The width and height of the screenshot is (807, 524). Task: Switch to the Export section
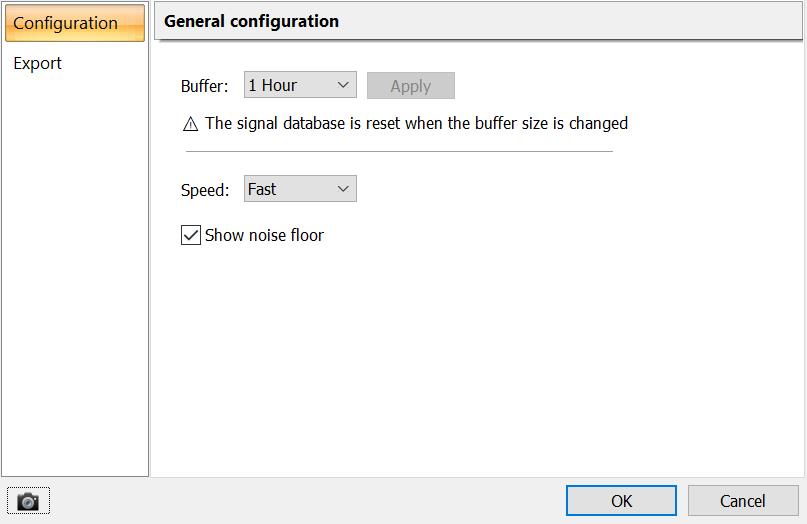tap(38, 63)
